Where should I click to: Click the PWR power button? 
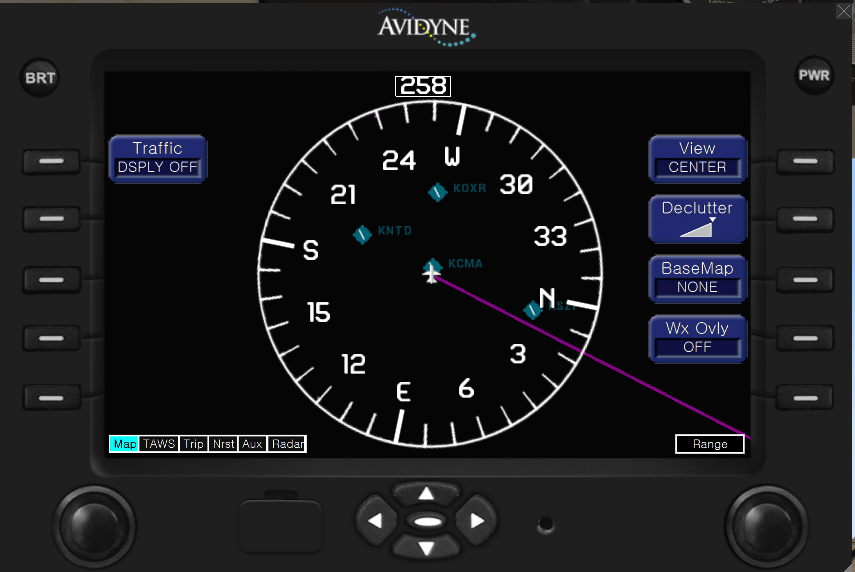point(814,76)
